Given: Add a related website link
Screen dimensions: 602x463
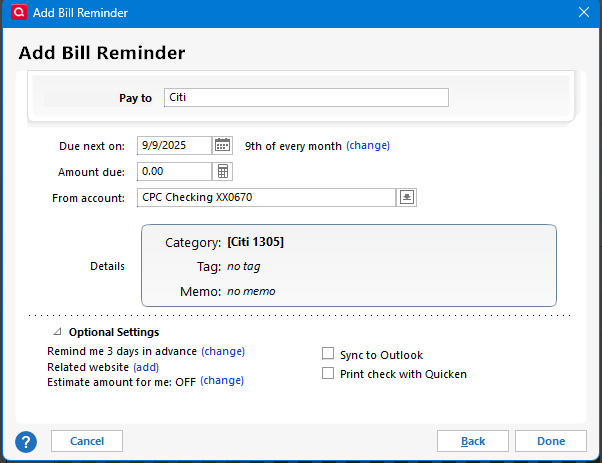Looking at the screenshot, I should pyautogui.click(x=146, y=367).
